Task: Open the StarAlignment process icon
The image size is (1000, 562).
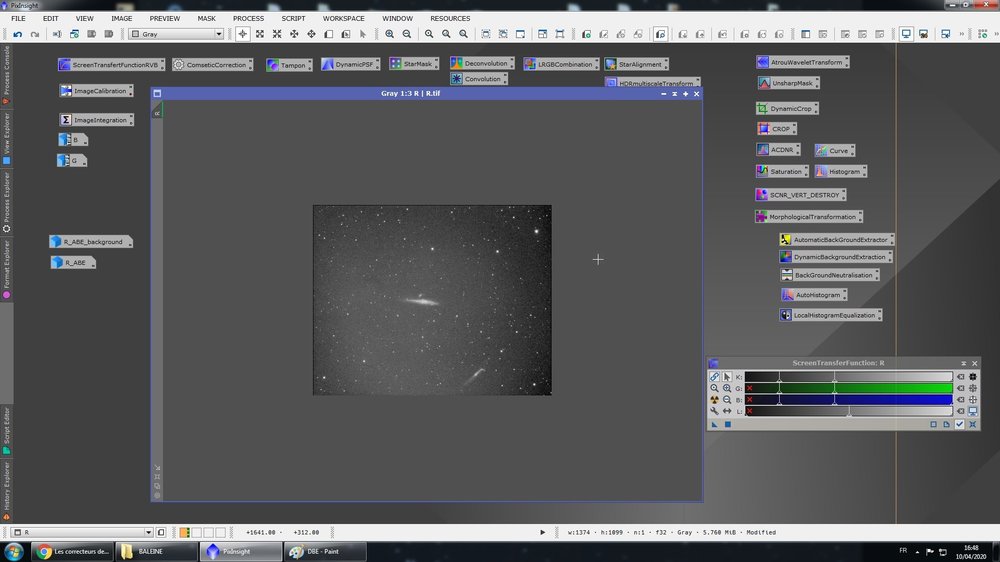Action: coord(639,64)
